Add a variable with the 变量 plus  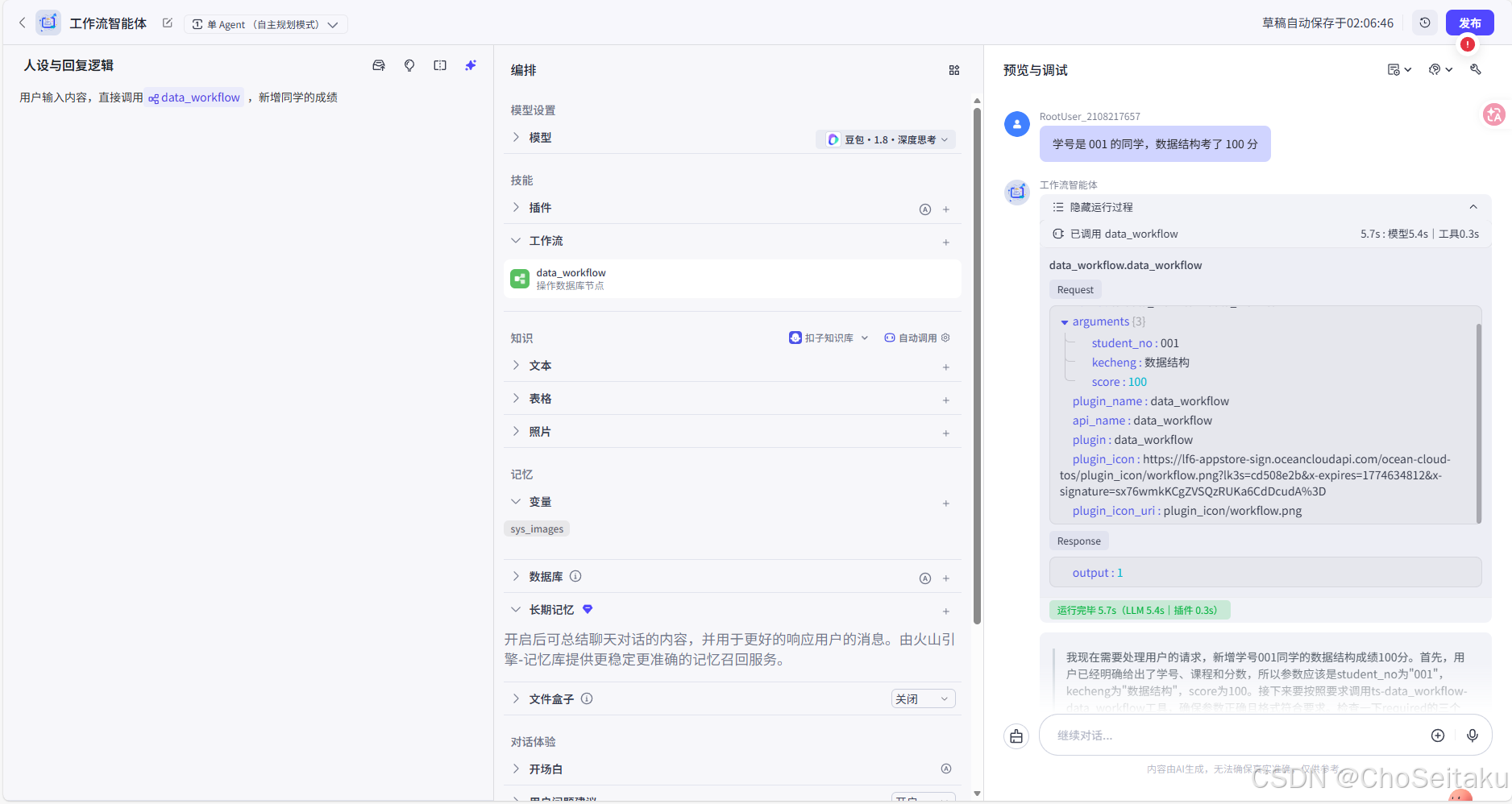coord(946,504)
